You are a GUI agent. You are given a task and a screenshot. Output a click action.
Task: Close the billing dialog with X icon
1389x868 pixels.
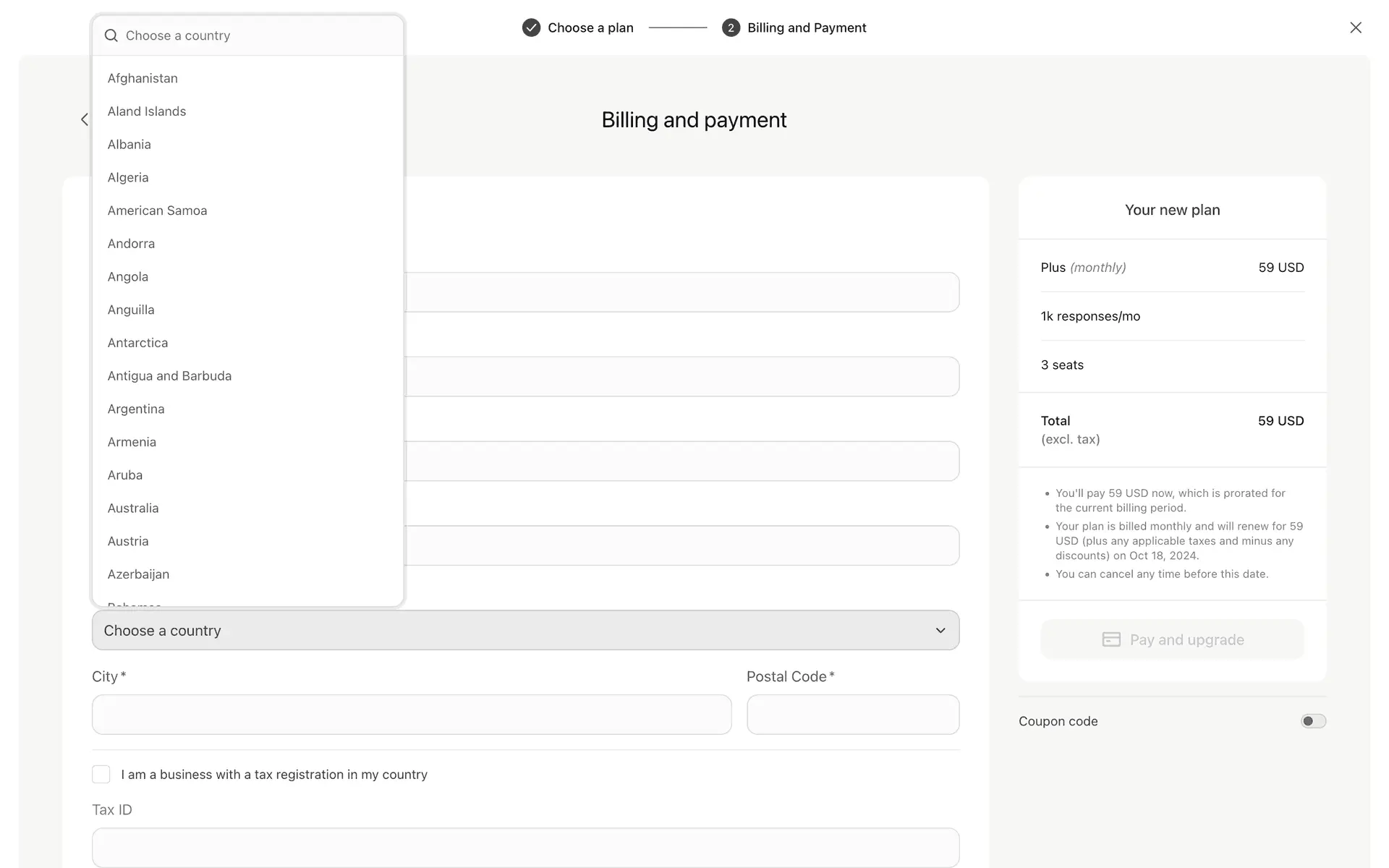pyautogui.click(x=1356, y=27)
